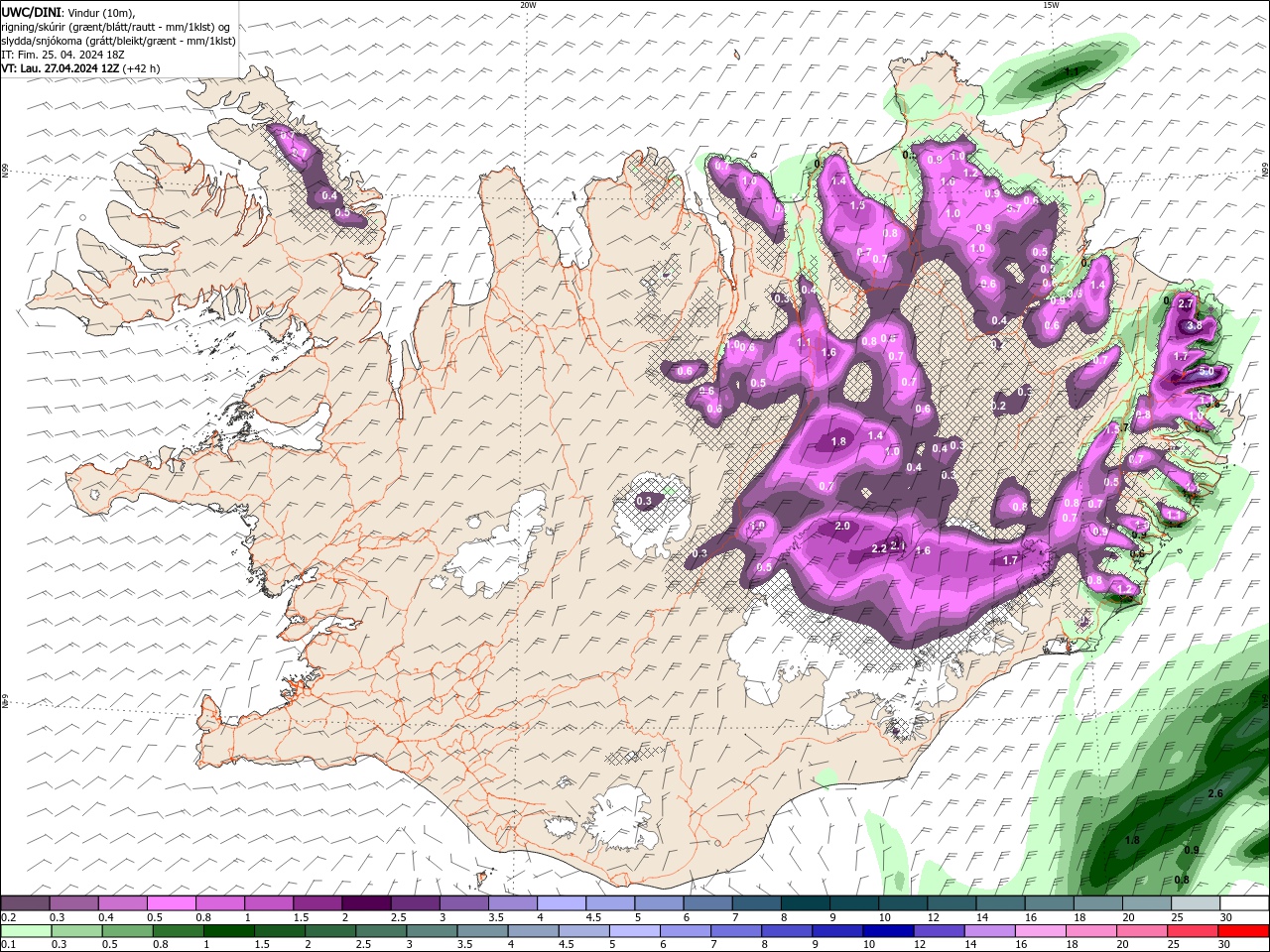Click the 2.7 snowfall value on the map
The image size is (1270, 952).
click(x=1185, y=302)
